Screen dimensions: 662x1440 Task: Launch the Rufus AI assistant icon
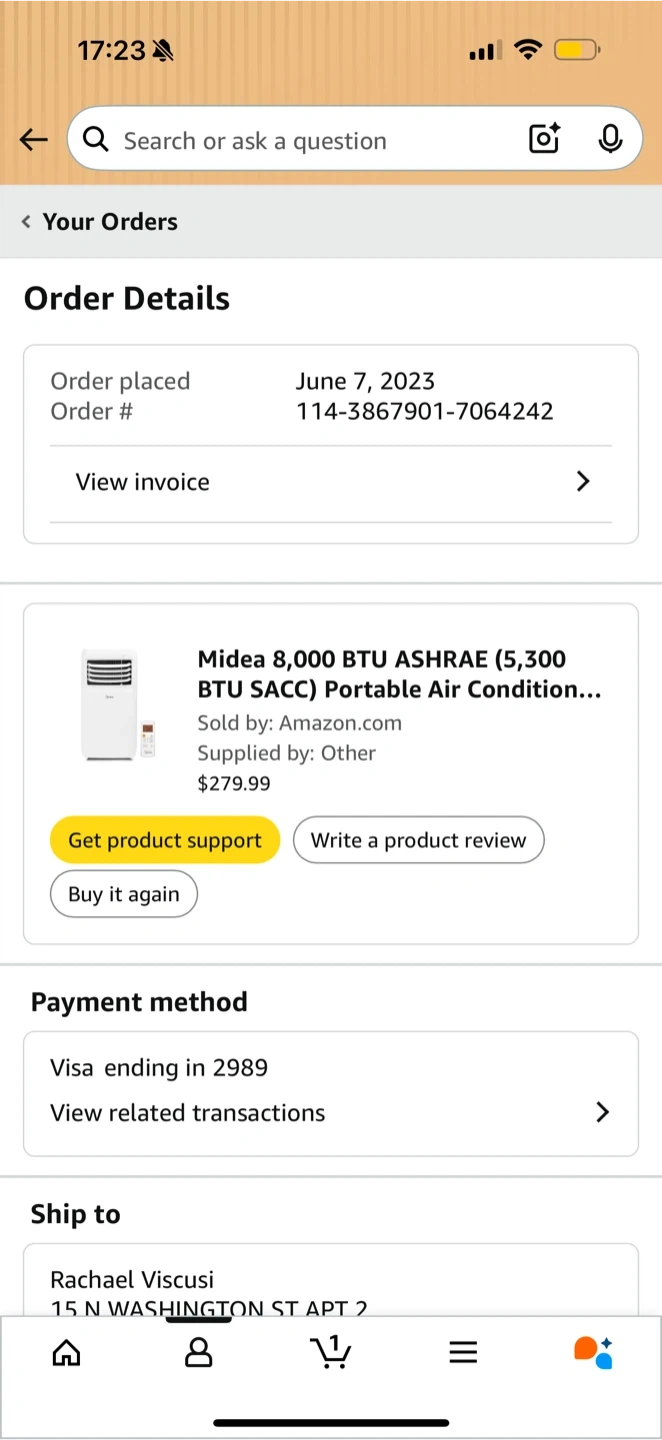click(x=593, y=1352)
